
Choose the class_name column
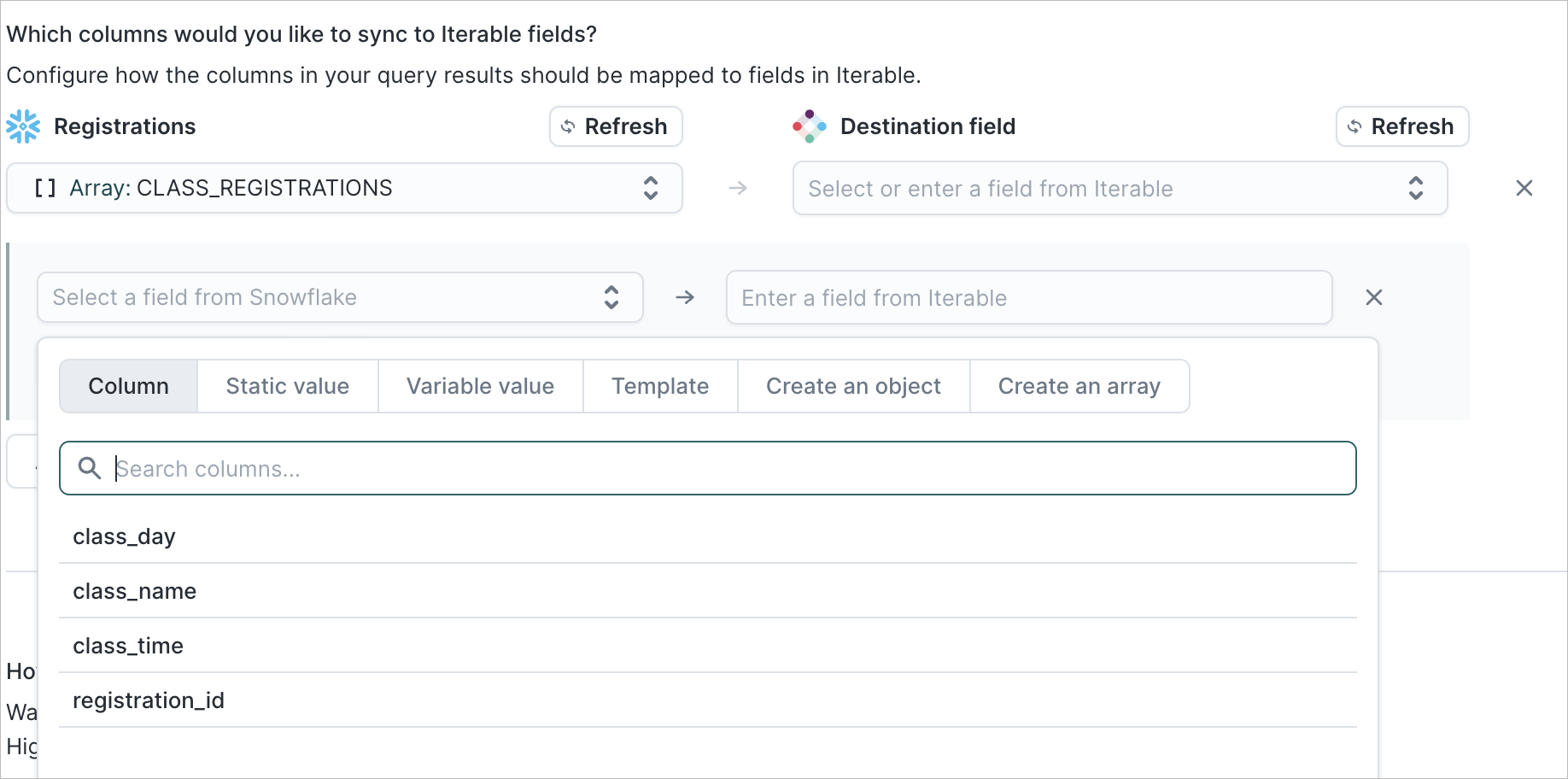pyautogui.click(x=708, y=591)
